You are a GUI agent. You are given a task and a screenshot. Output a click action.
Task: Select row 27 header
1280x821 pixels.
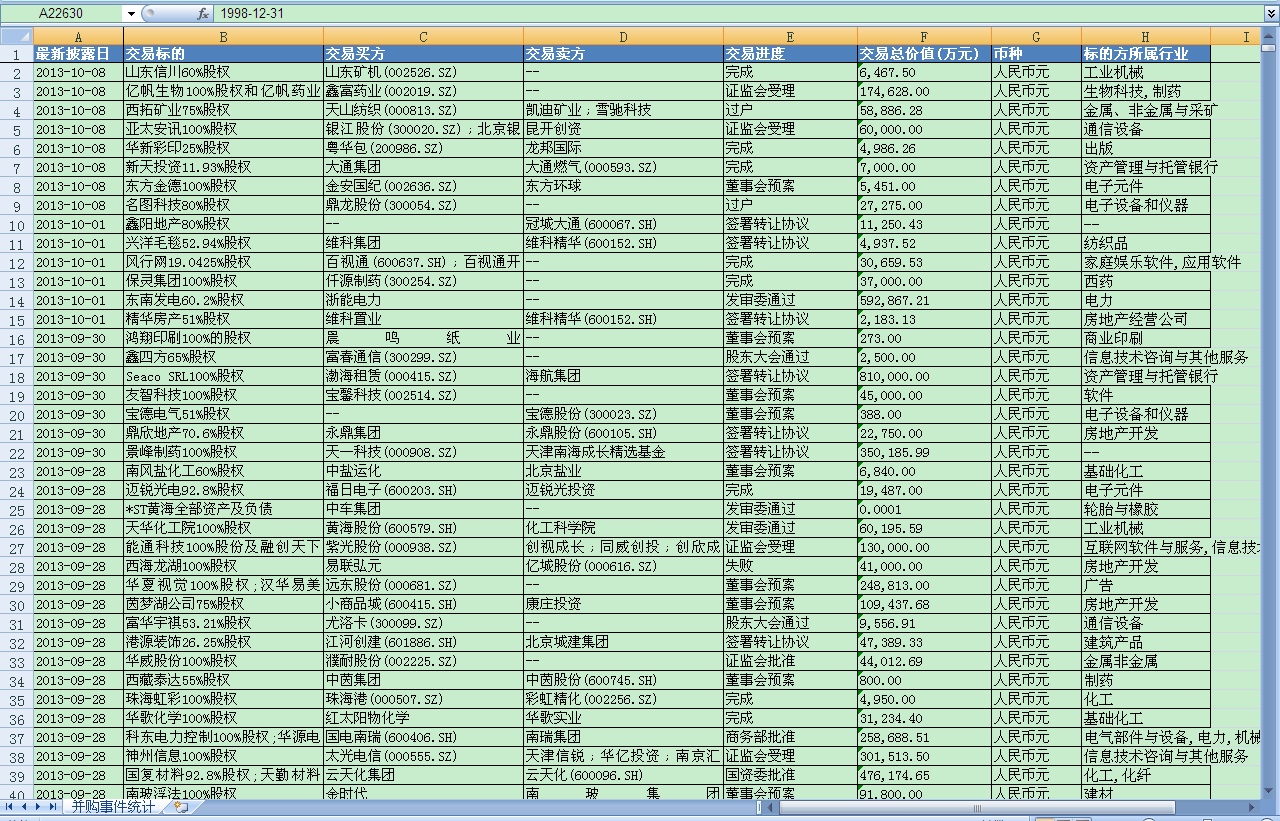click(x=17, y=548)
